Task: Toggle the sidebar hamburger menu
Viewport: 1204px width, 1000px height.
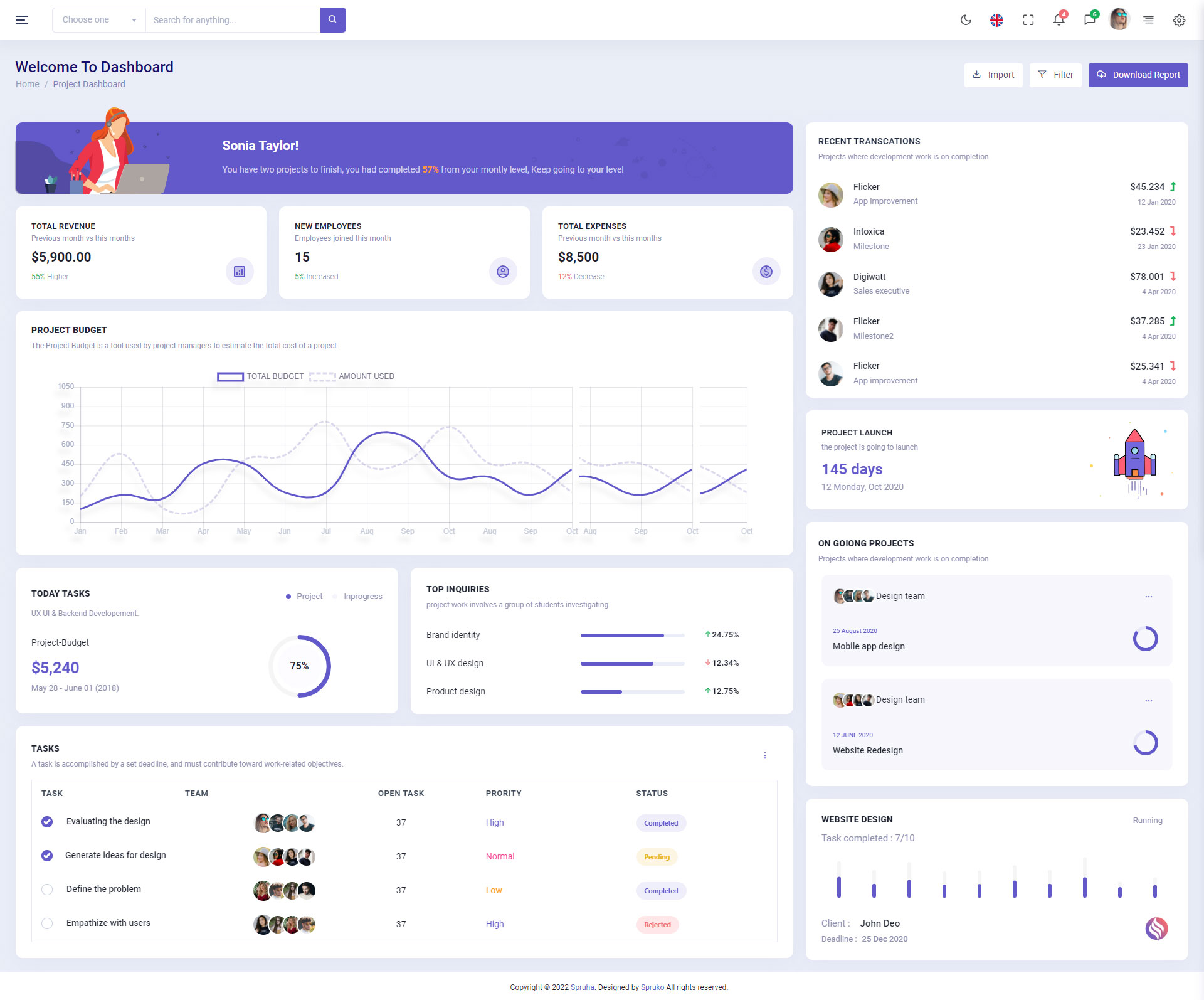Action: [x=22, y=20]
